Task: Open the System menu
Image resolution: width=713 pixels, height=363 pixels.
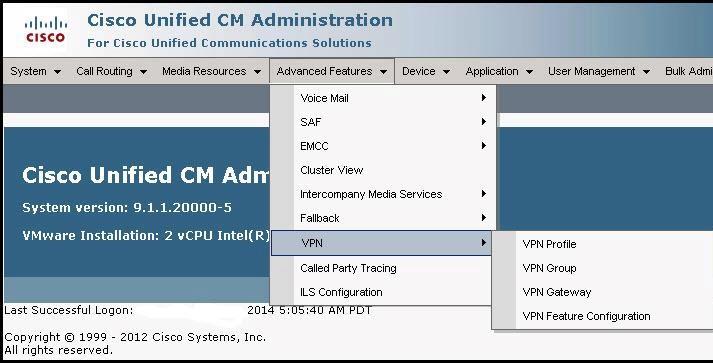Action: 35,71
